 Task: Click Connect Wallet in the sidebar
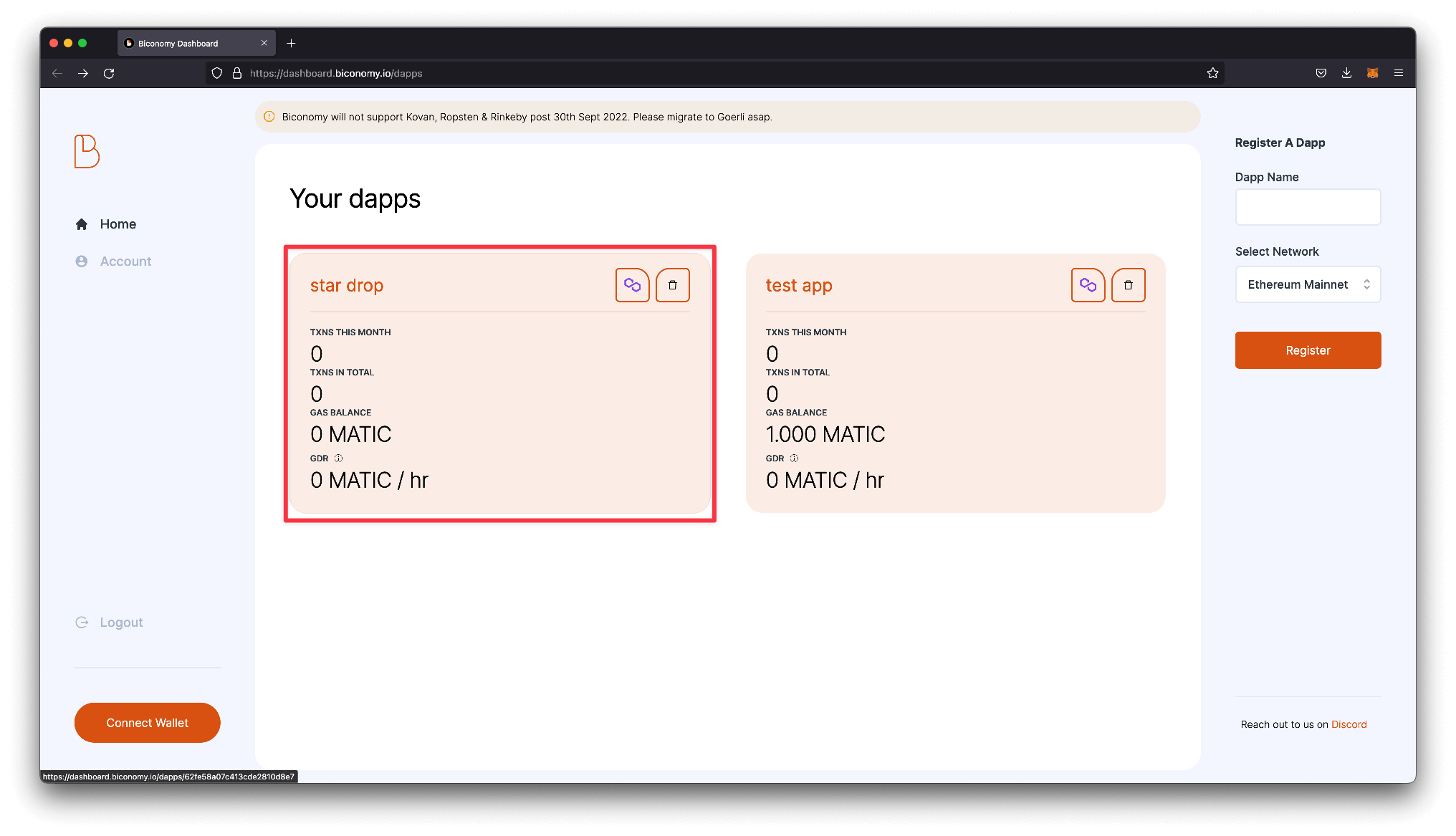[x=147, y=722]
